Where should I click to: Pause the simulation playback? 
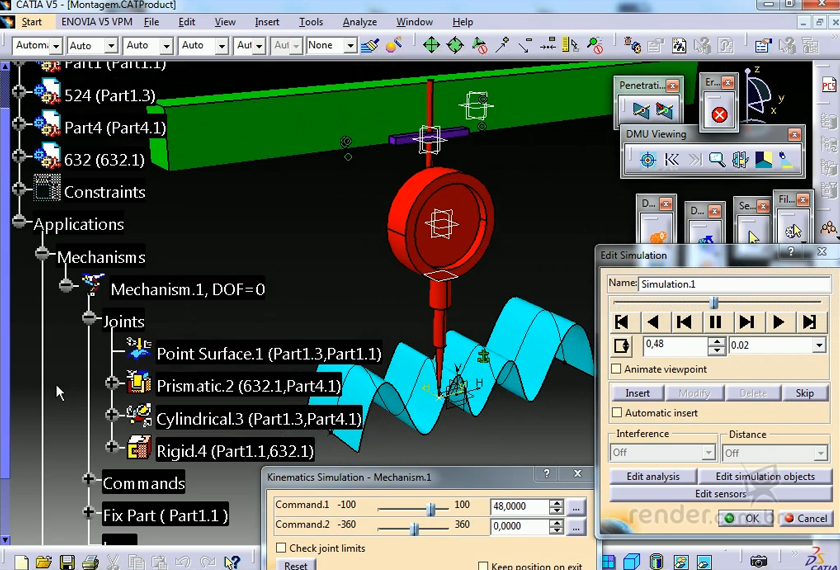(x=715, y=322)
